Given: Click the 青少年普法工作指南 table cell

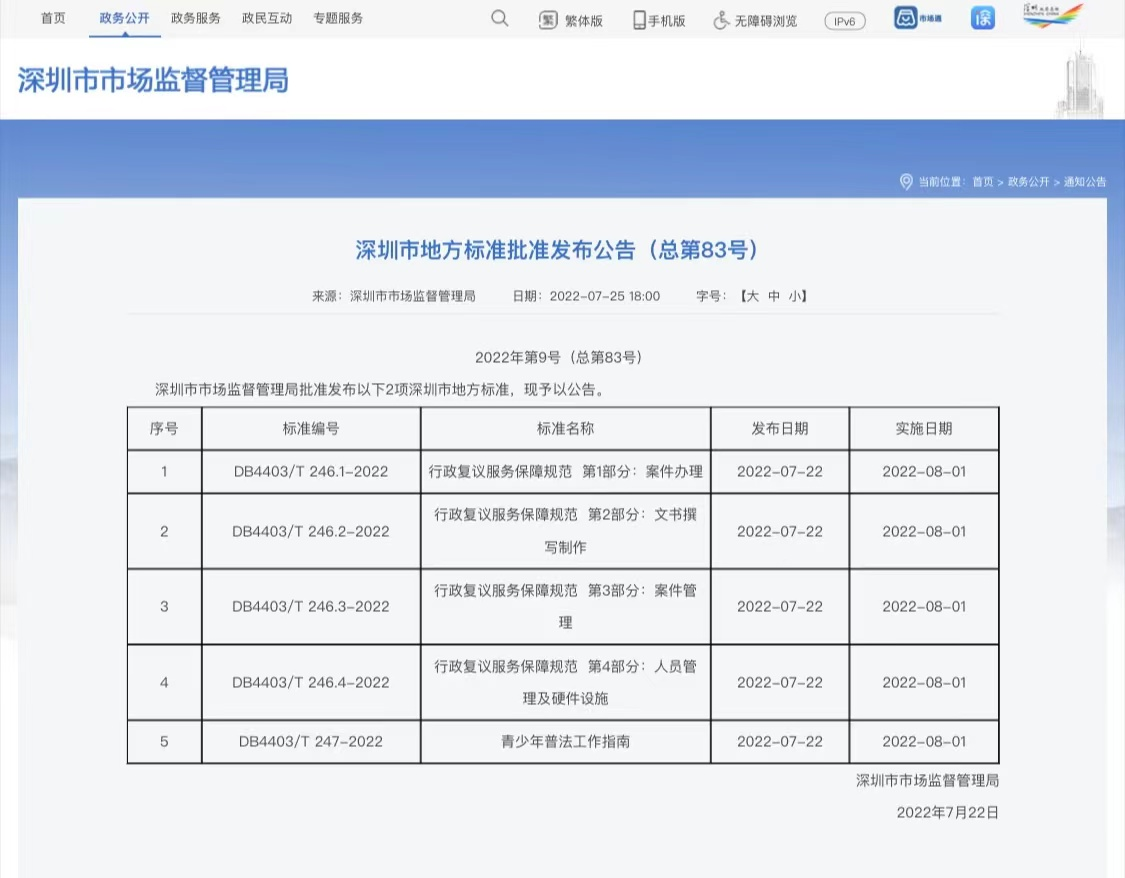Looking at the screenshot, I should click(x=565, y=742).
